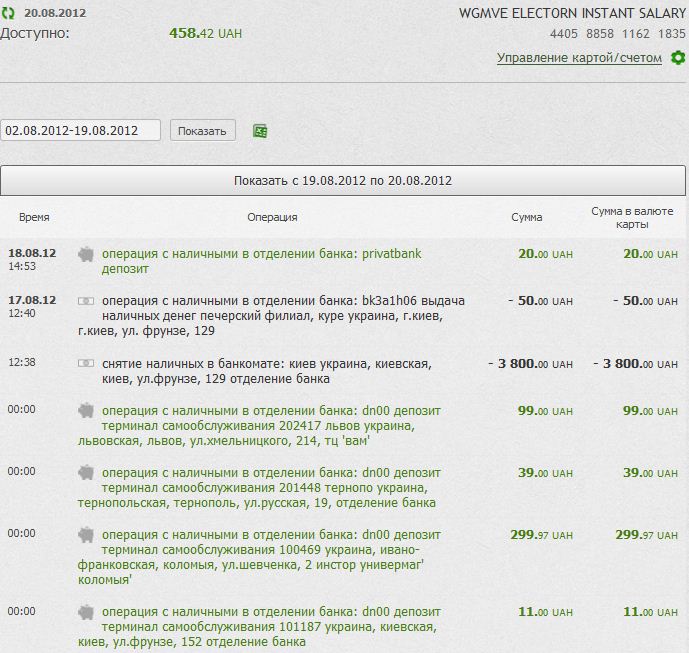Image resolution: width=689 pixels, height=653 pixels.
Task: Click piggy bank icon of the 99.00 UAH deposit
Action: [86, 411]
